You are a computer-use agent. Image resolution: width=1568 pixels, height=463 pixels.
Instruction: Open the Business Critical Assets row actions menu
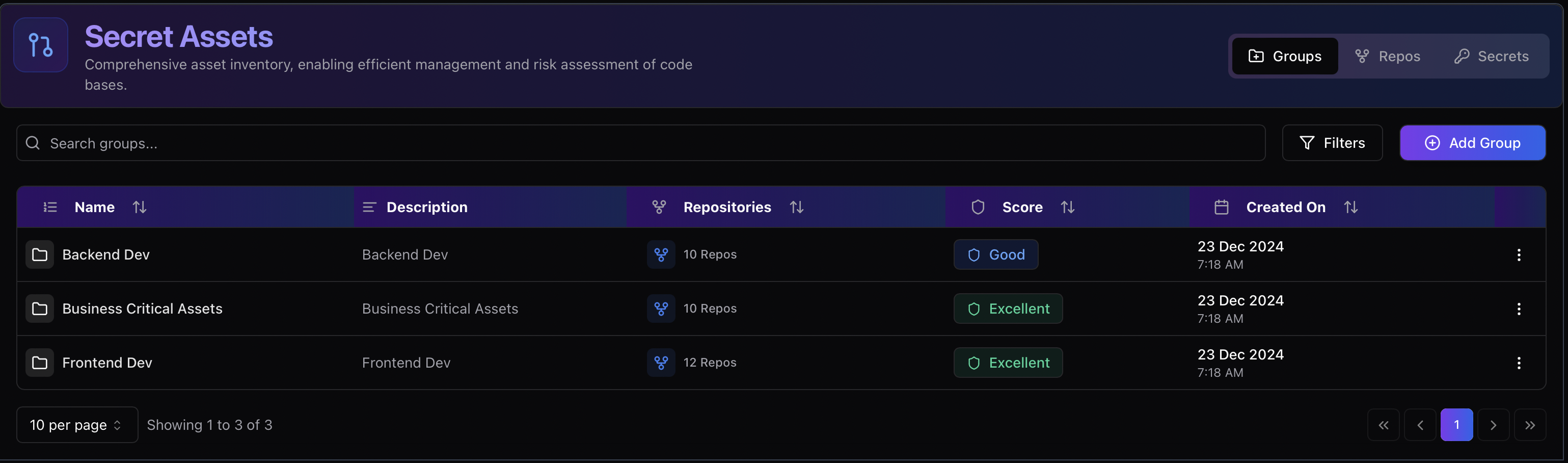(x=1518, y=309)
